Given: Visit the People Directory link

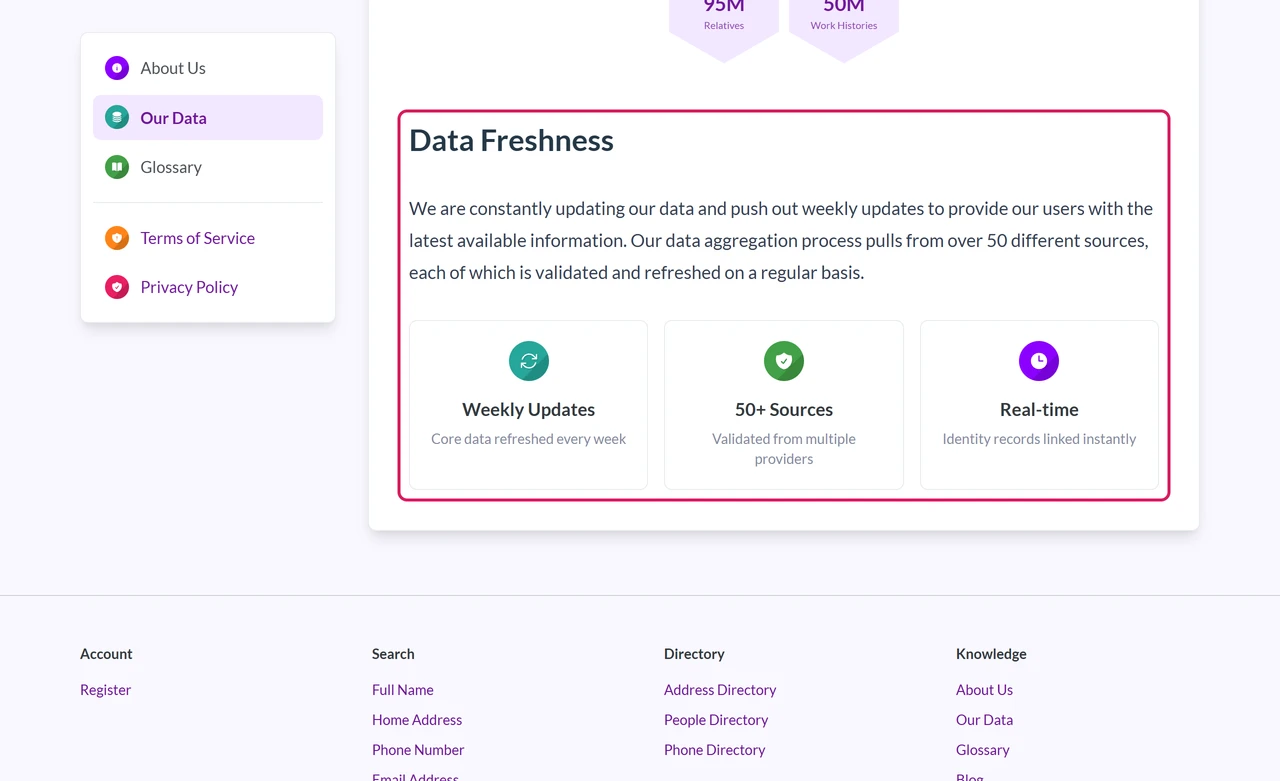Looking at the screenshot, I should tap(716, 720).
